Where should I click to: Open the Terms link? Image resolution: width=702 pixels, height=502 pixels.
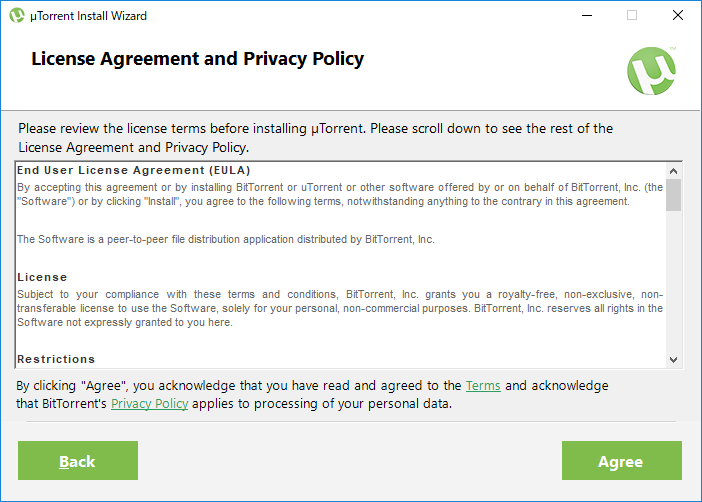click(x=483, y=386)
